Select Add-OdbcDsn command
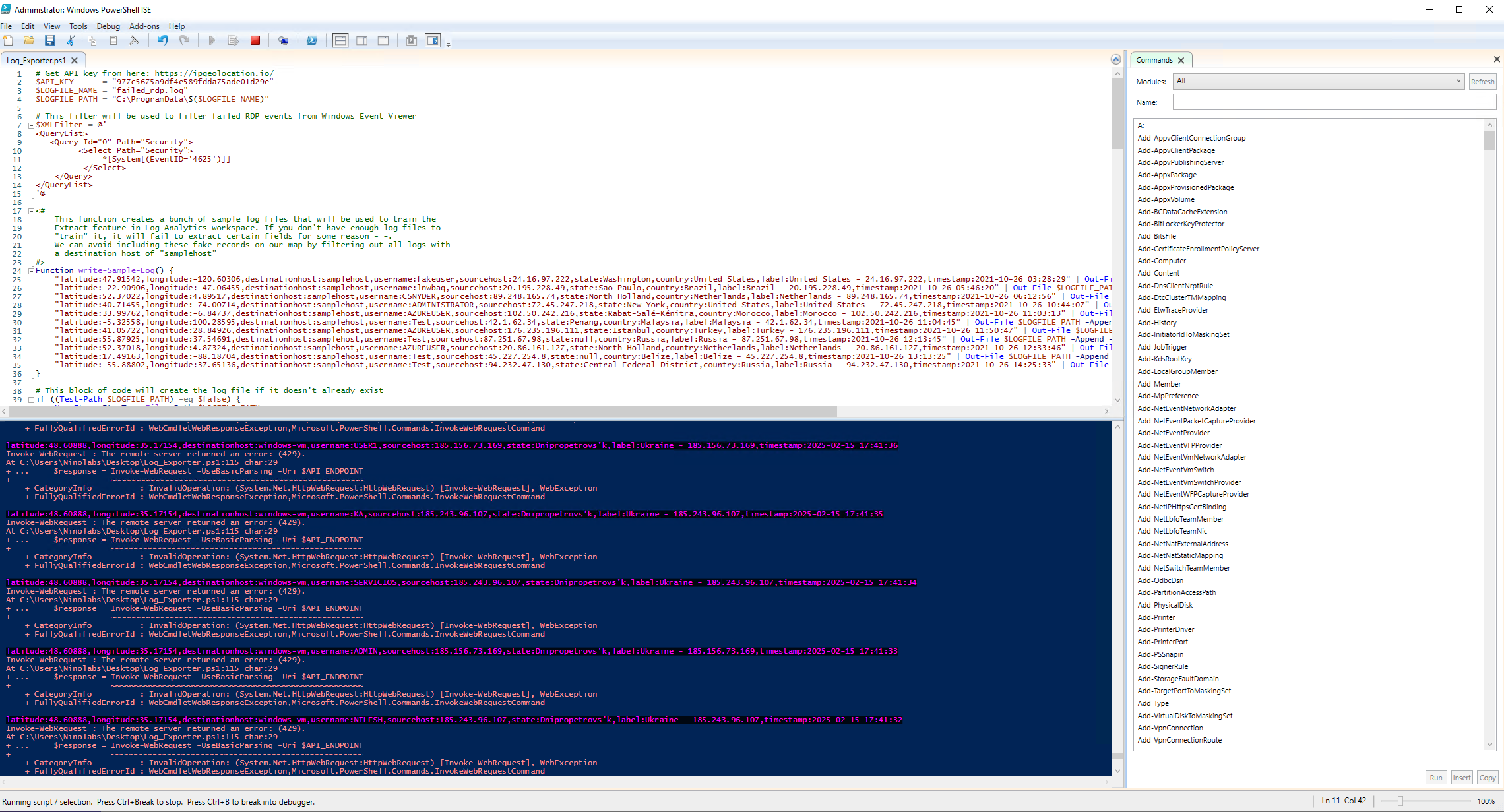 (x=1160, y=580)
